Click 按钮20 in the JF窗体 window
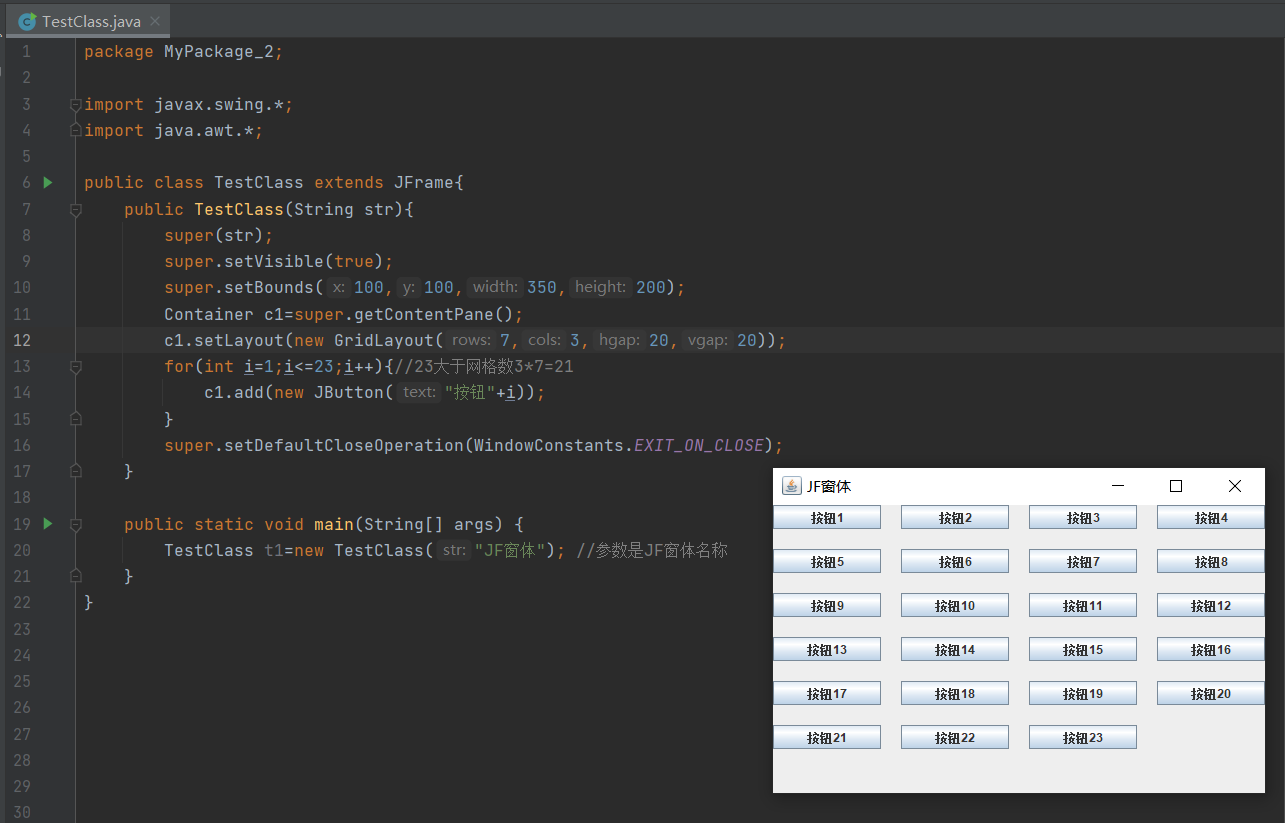The height and width of the screenshot is (823, 1285). [1211, 693]
